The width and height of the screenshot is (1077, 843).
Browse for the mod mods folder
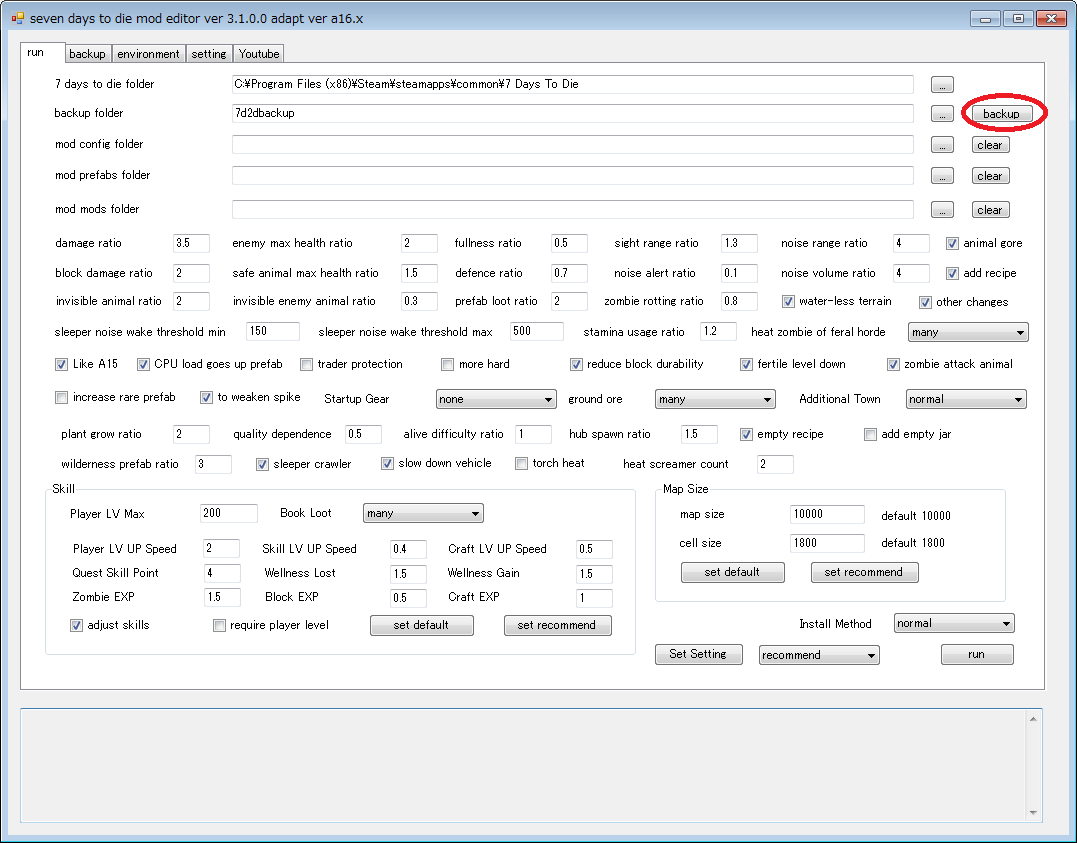(942, 210)
